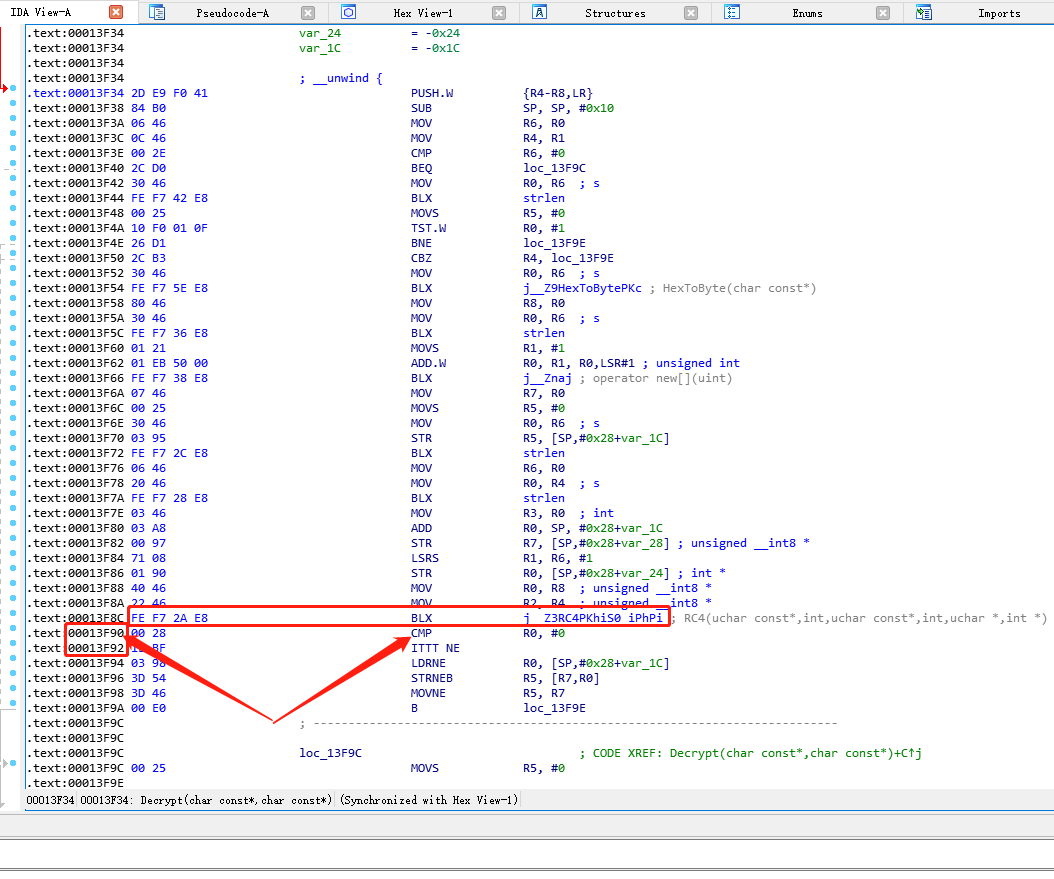The image size is (1054, 879).
Task: Close the Enums tab
Action: pos(883,13)
